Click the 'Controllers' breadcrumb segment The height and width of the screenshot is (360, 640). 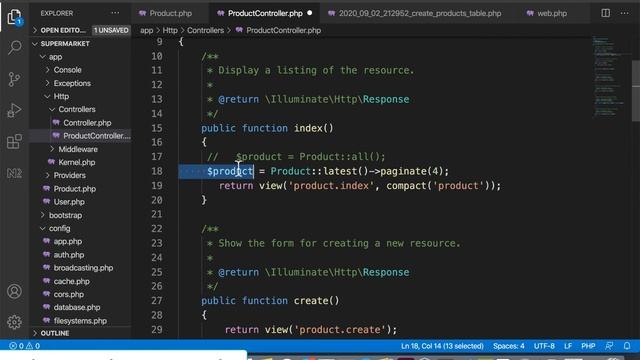click(x=205, y=30)
